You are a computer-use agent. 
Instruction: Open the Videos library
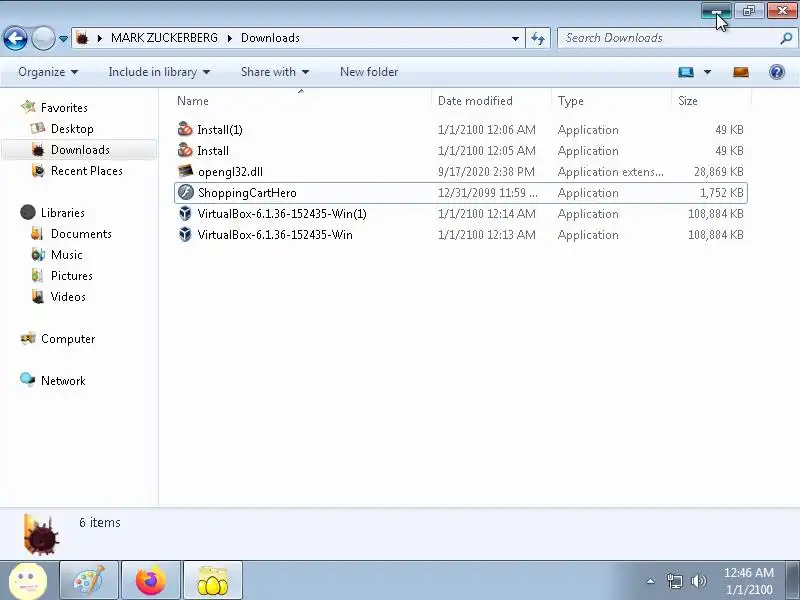[x=68, y=296]
